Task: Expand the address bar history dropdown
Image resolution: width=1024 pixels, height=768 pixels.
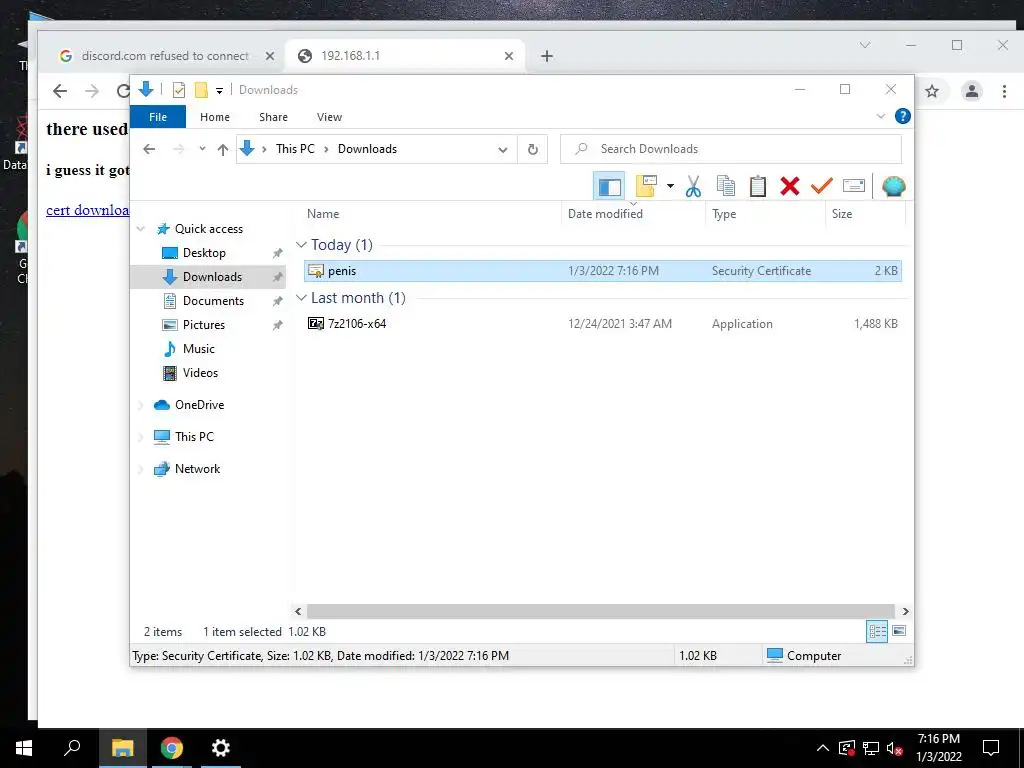Action: (503, 150)
